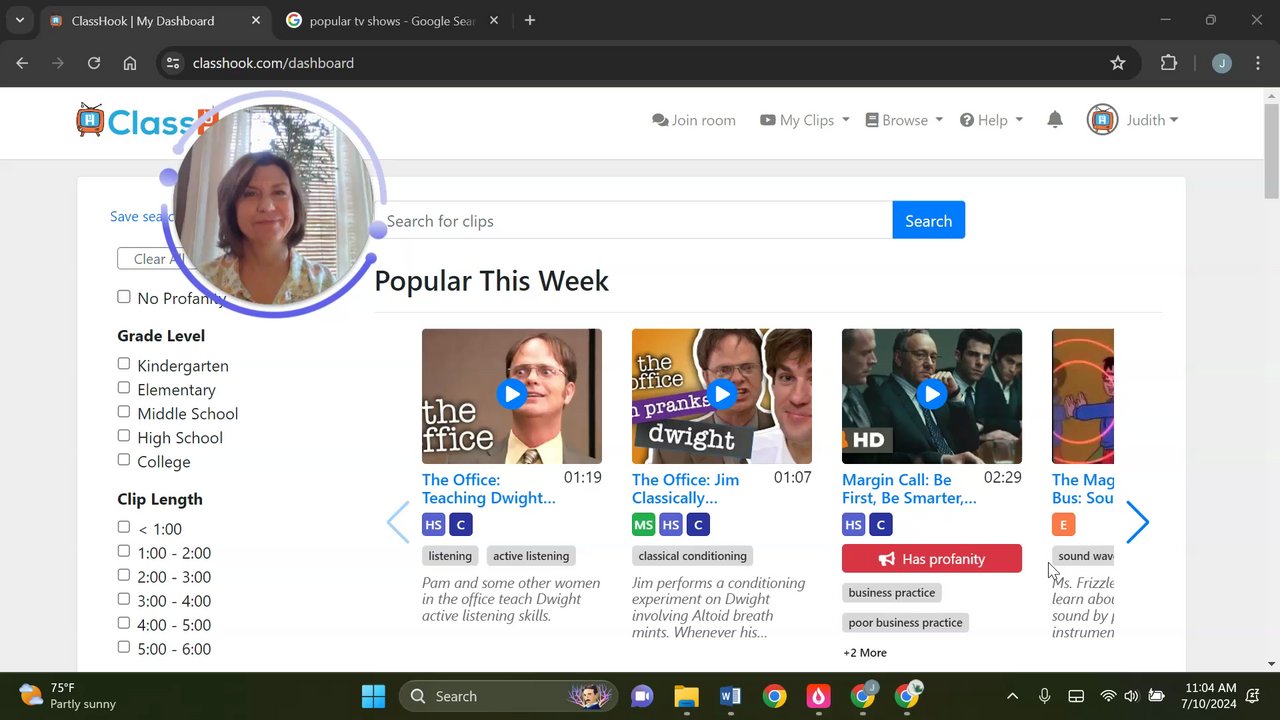Open the Chrome three-dot menu
Viewport: 1280px width, 720px height.
coord(1257,63)
